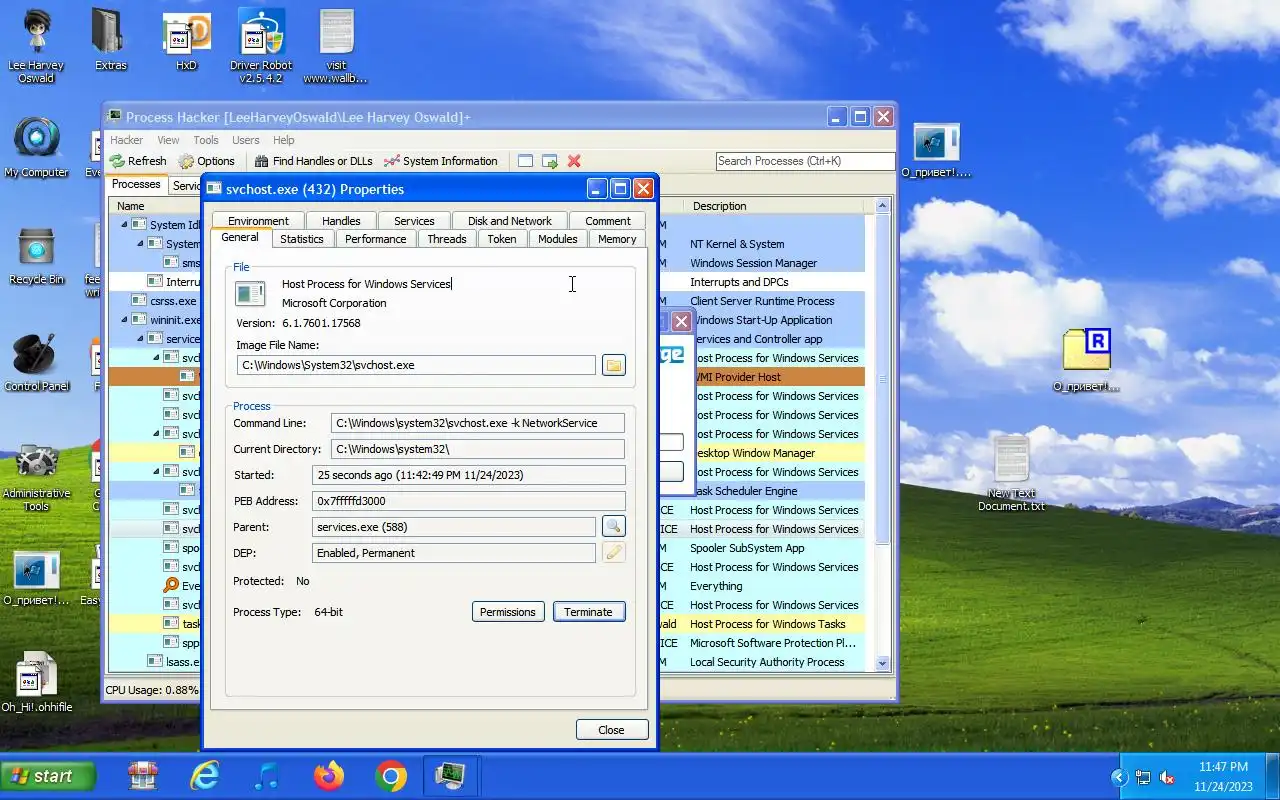Image resolution: width=1280 pixels, height=800 pixels.
Task: Click Close in the Properties dialog
Action: pyautogui.click(x=612, y=730)
